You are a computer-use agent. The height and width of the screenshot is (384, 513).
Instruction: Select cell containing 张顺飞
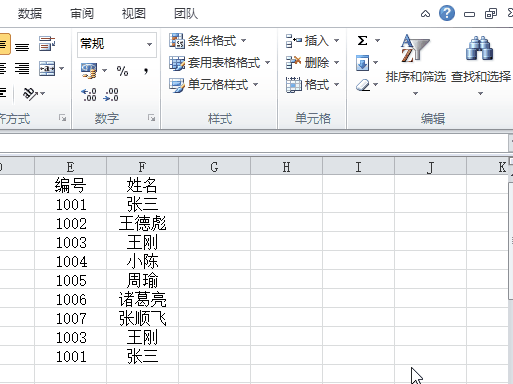click(142, 318)
